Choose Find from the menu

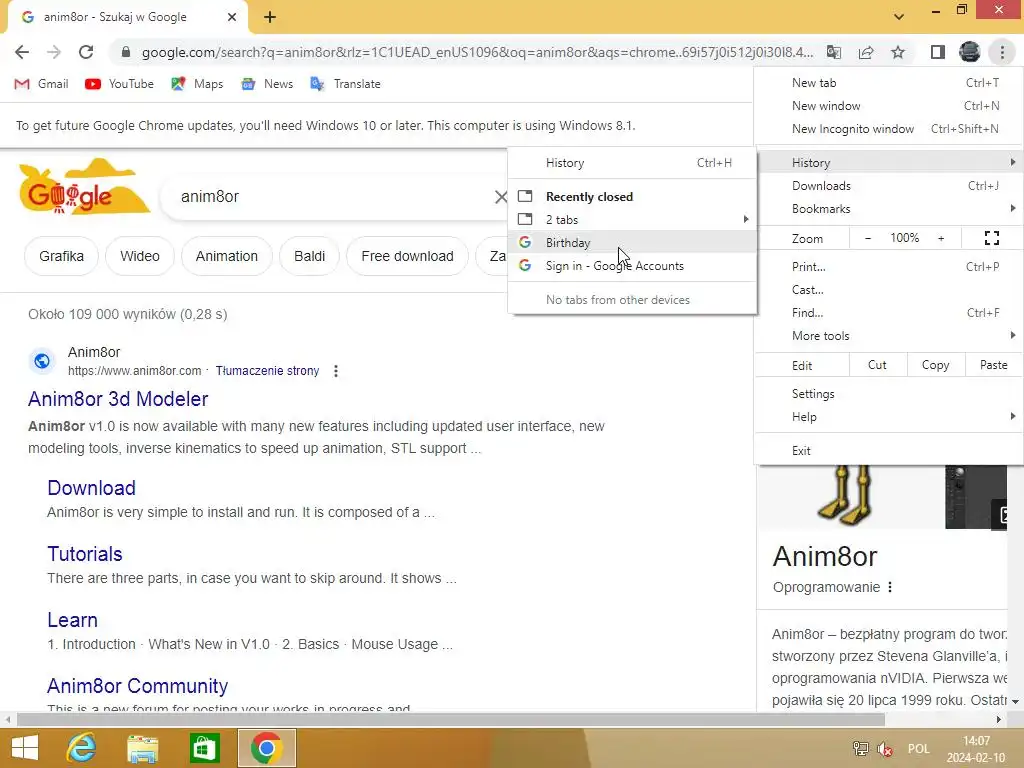click(888, 313)
